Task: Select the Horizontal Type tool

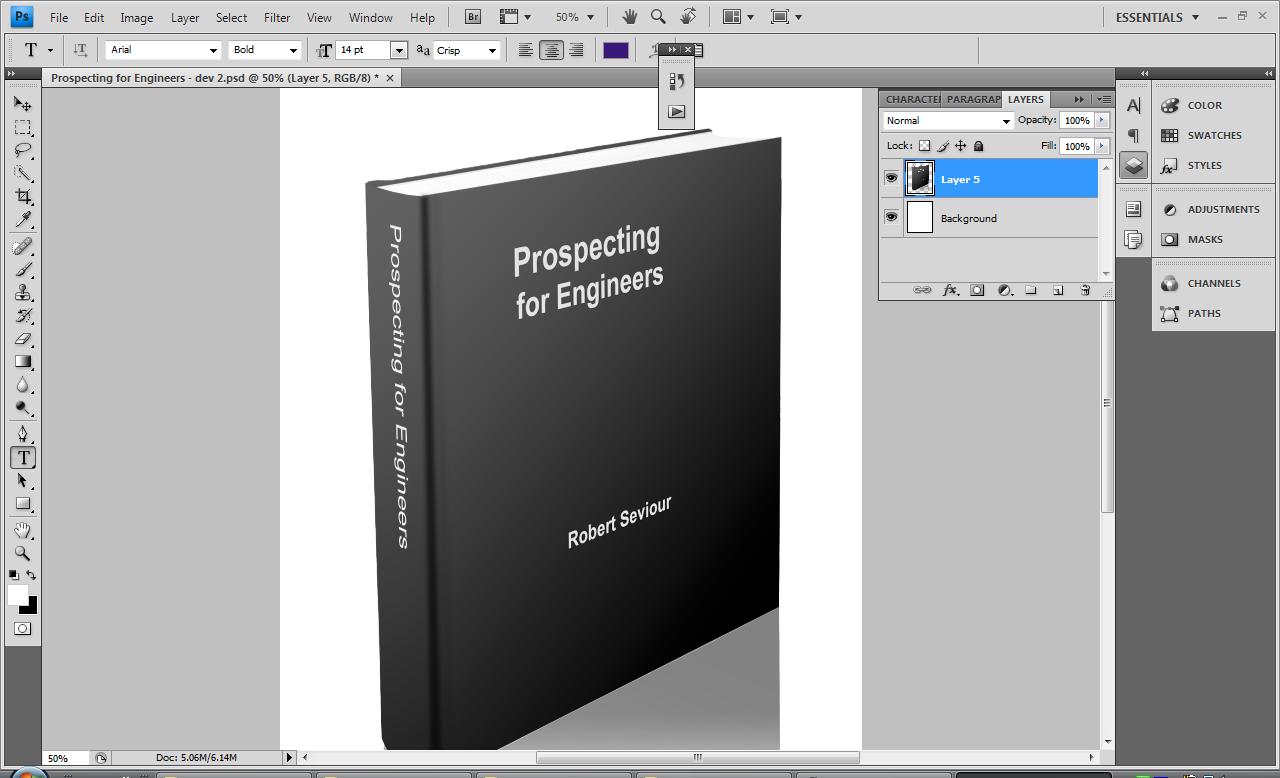Action: 22,457
